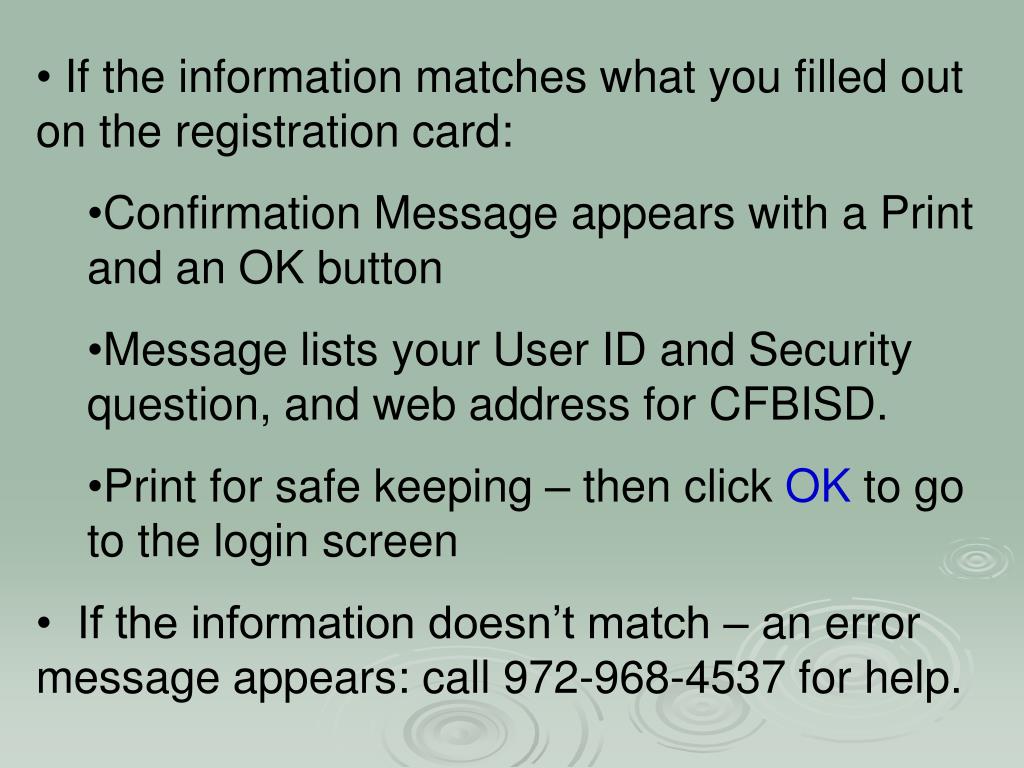
Task: Click the small water ripple graphic at right
Action: click(977, 560)
